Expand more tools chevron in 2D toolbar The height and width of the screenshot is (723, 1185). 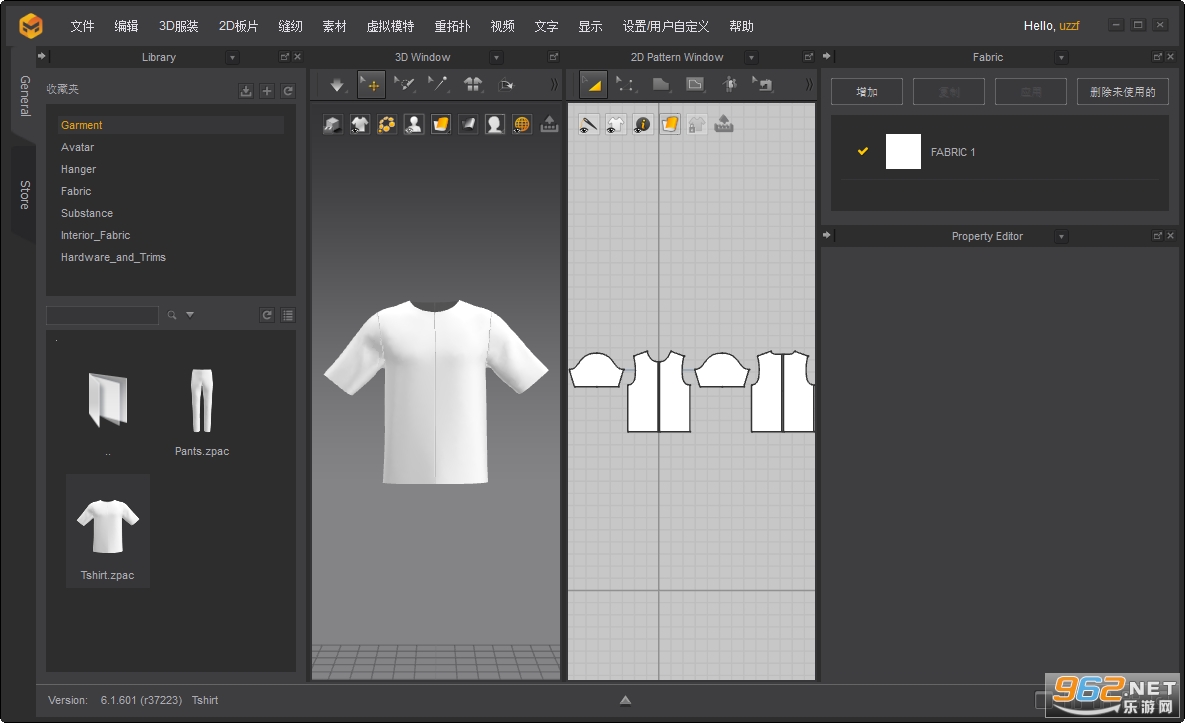click(x=809, y=85)
